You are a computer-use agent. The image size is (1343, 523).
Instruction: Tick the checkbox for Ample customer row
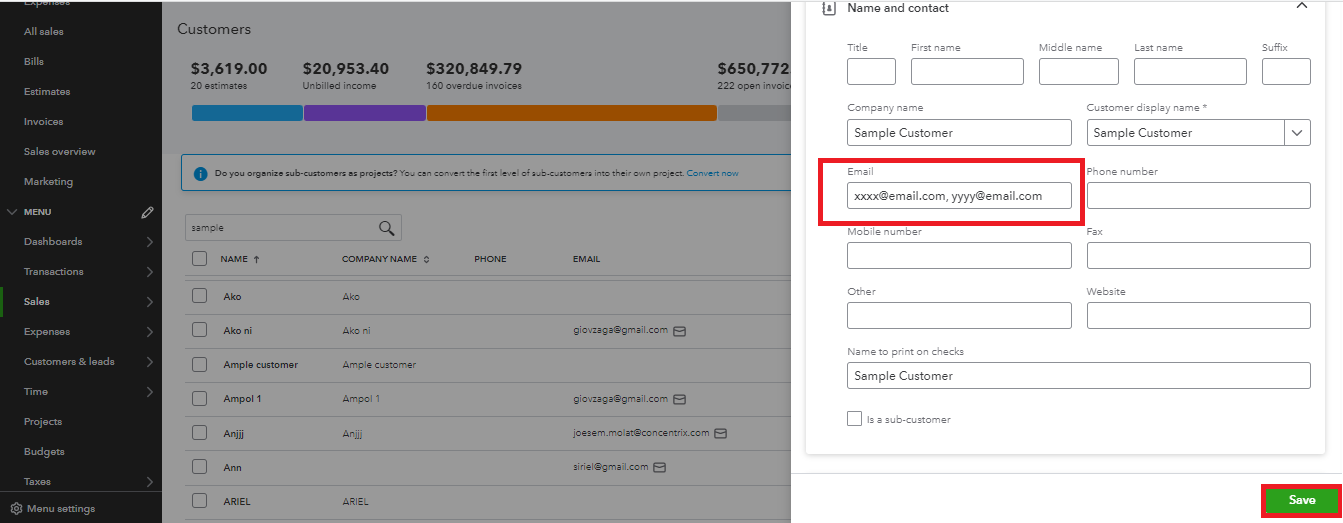[x=200, y=364]
